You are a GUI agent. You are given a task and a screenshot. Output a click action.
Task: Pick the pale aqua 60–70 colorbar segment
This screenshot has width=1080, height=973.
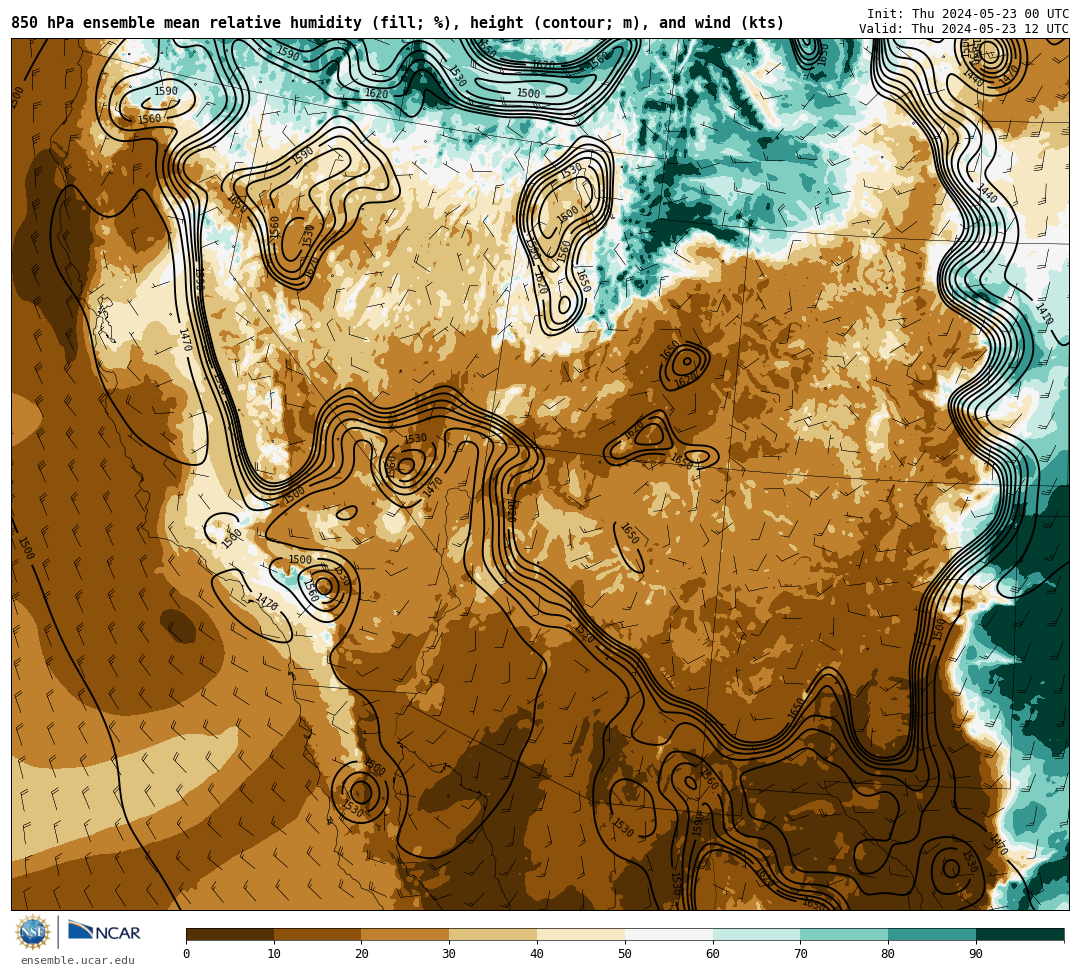point(757,934)
